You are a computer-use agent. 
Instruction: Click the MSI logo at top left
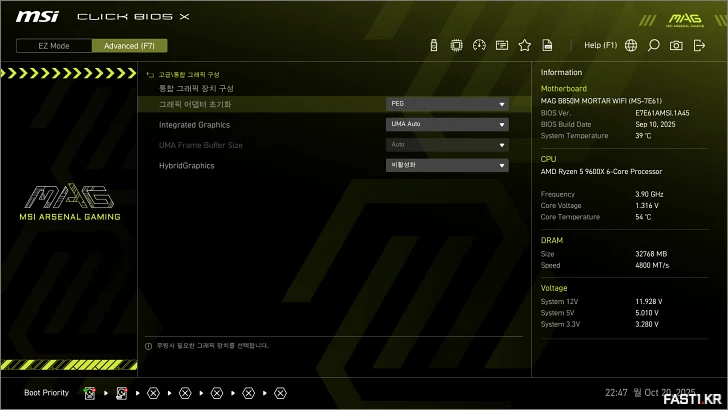click(37, 17)
